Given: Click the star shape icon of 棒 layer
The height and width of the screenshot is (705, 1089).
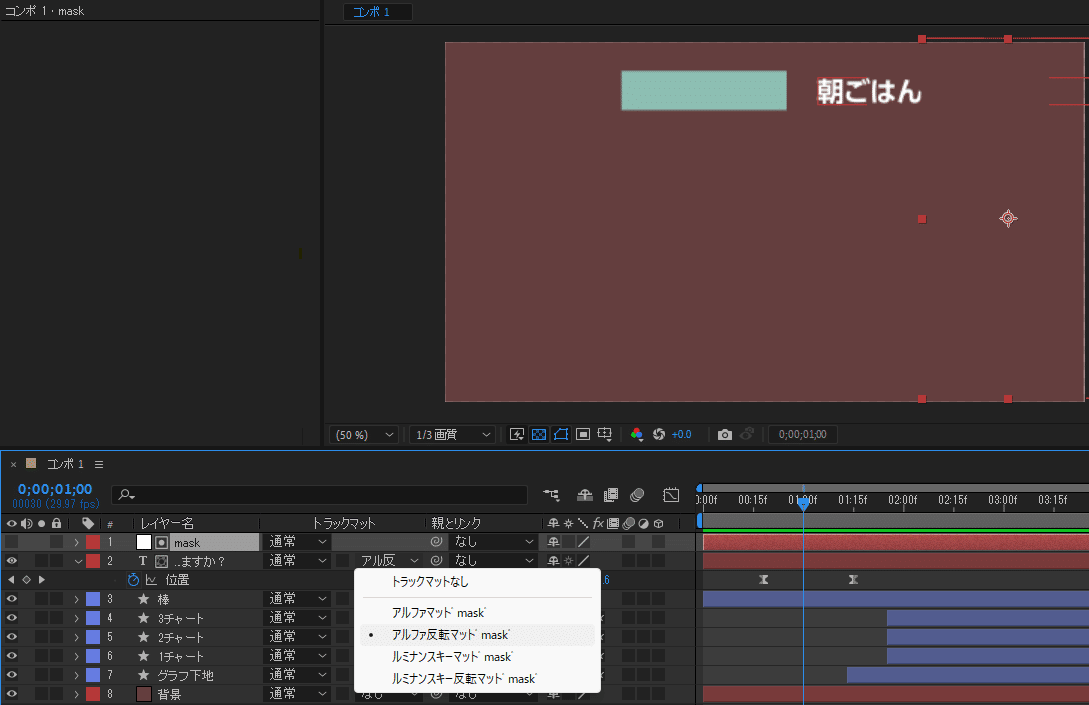Looking at the screenshot, I should pyautogui.click(x=144, y=599).
